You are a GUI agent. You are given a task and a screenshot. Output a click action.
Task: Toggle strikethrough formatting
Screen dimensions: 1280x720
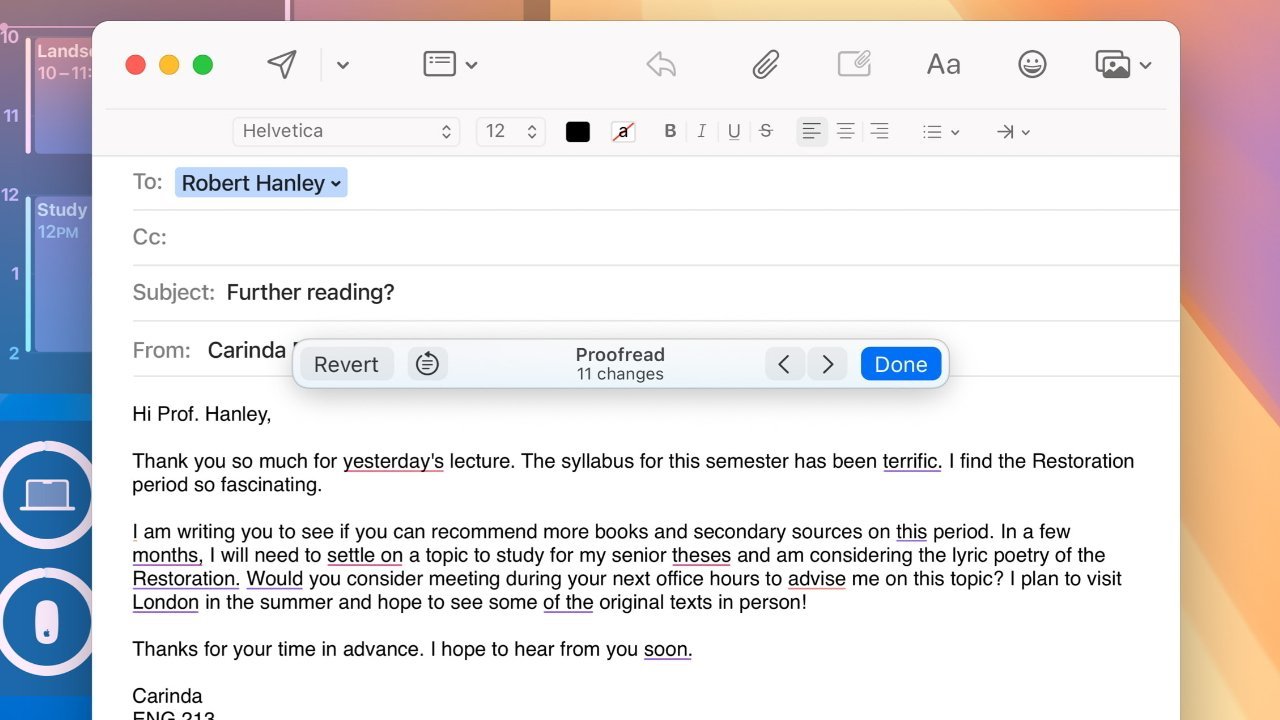[x=766, y=131]
